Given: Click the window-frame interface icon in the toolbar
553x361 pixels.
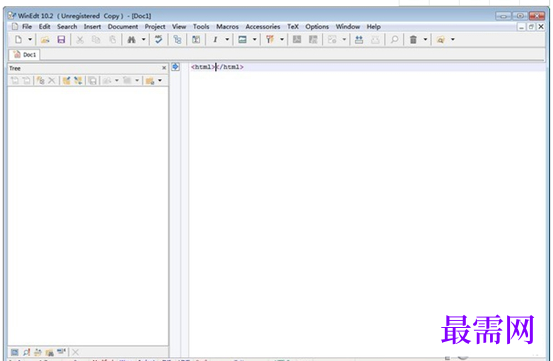Looking at the screenshot, I should (x=242, y=39).
